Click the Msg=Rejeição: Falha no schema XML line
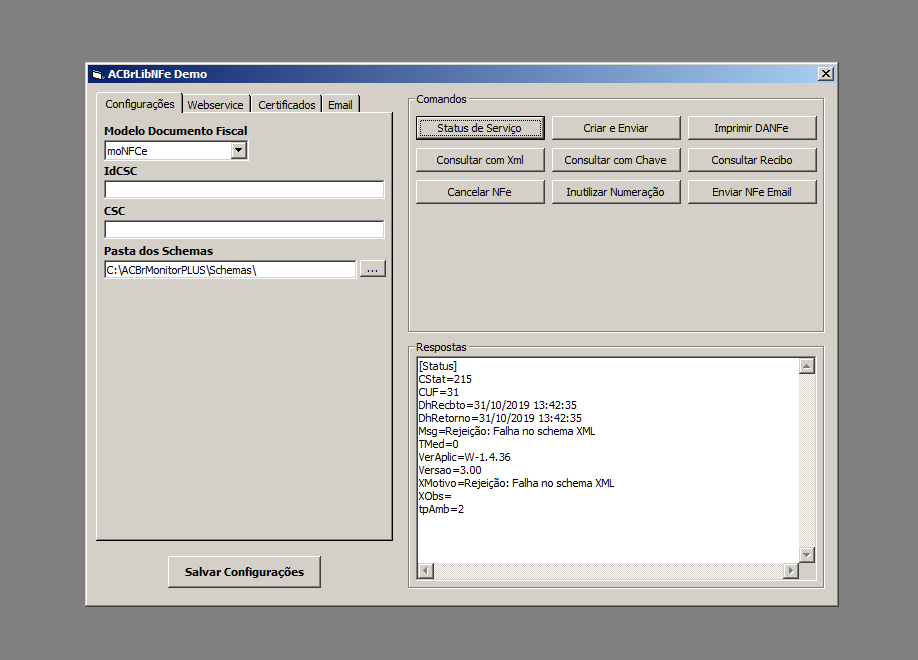The height and width of the screenshot is (660, 918). coord(506,431)
